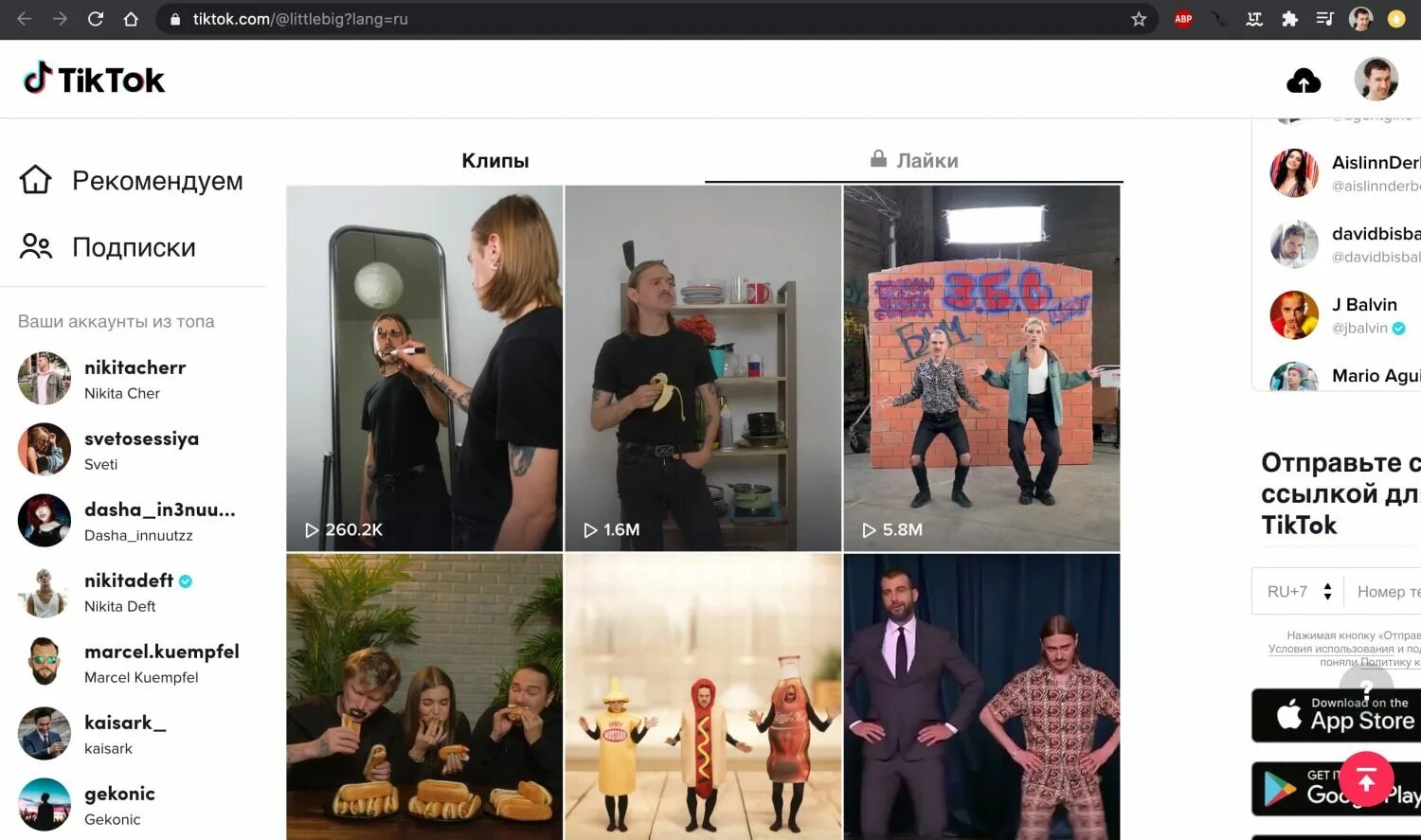
Task: Play the hot dog eating video
Action: (x=424, y=697)
